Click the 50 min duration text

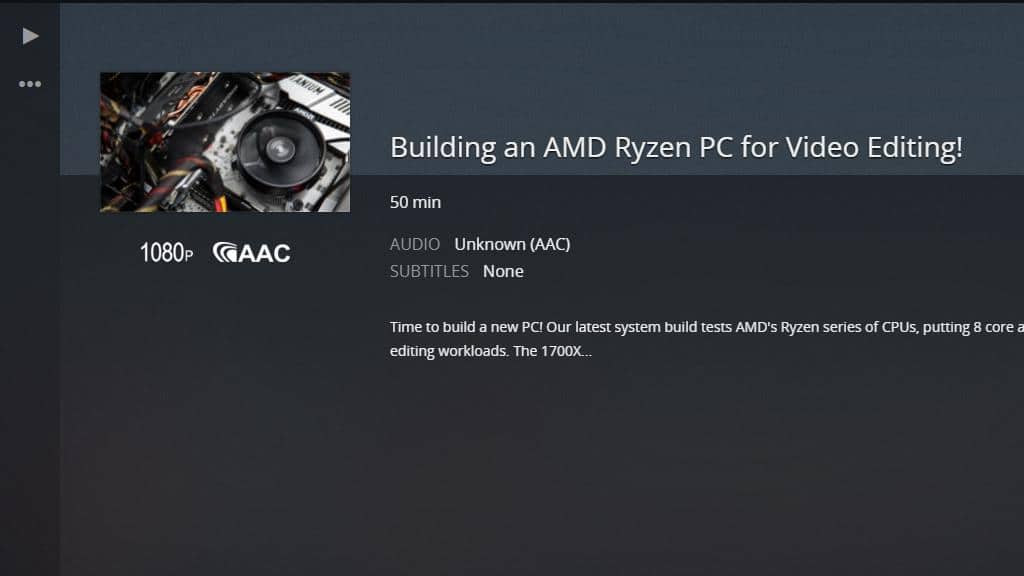click(x=415, y=202)
